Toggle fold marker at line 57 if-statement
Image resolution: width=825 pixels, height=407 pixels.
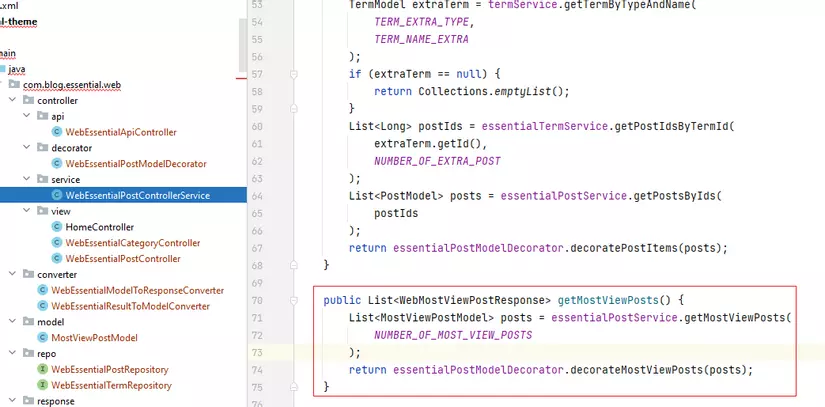pos(293,74)
